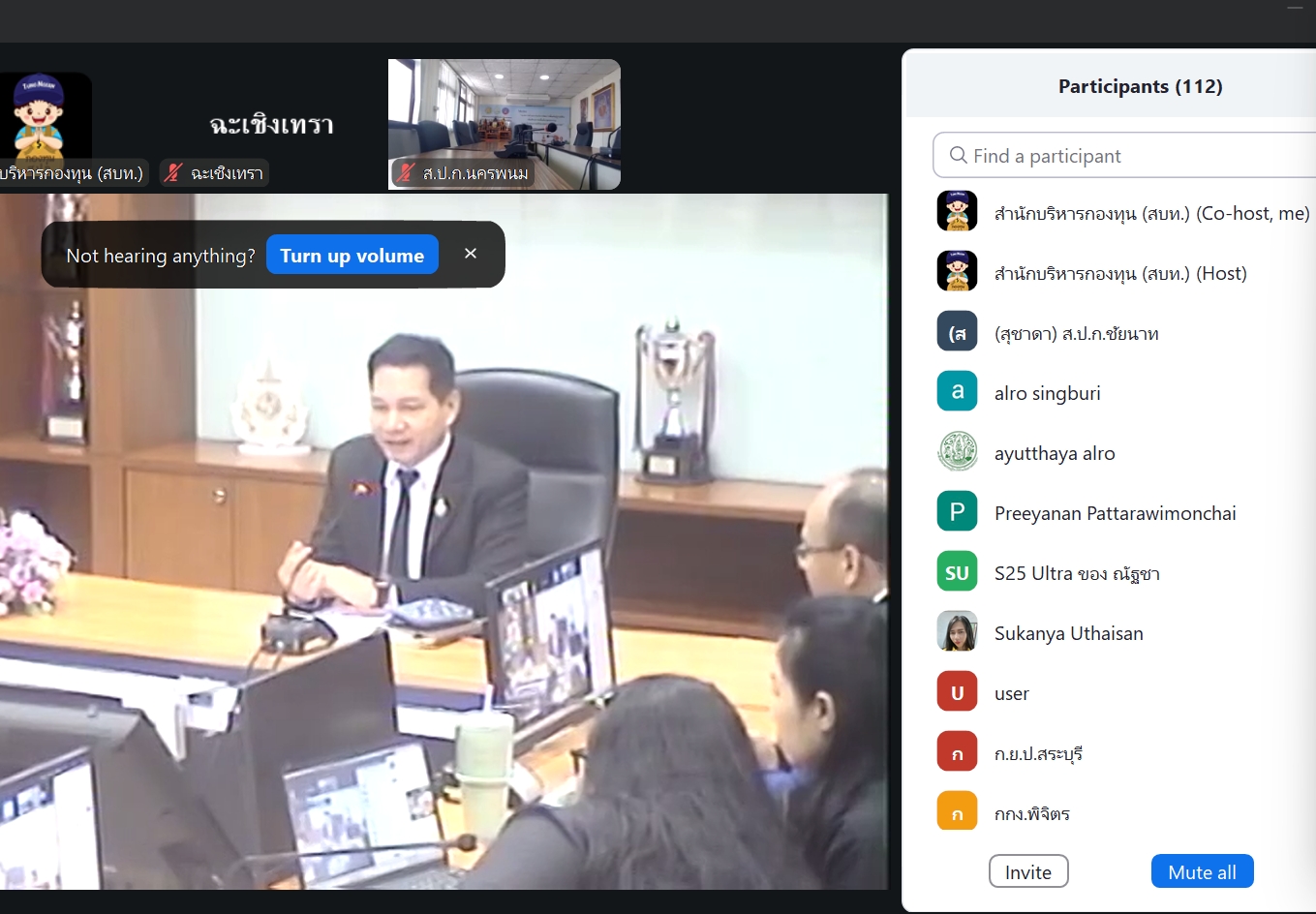Viewport: 1316px width, 914px height.
Task: Click the Turn up volume button
Action: pyautogui.click(x=352, y=256)
